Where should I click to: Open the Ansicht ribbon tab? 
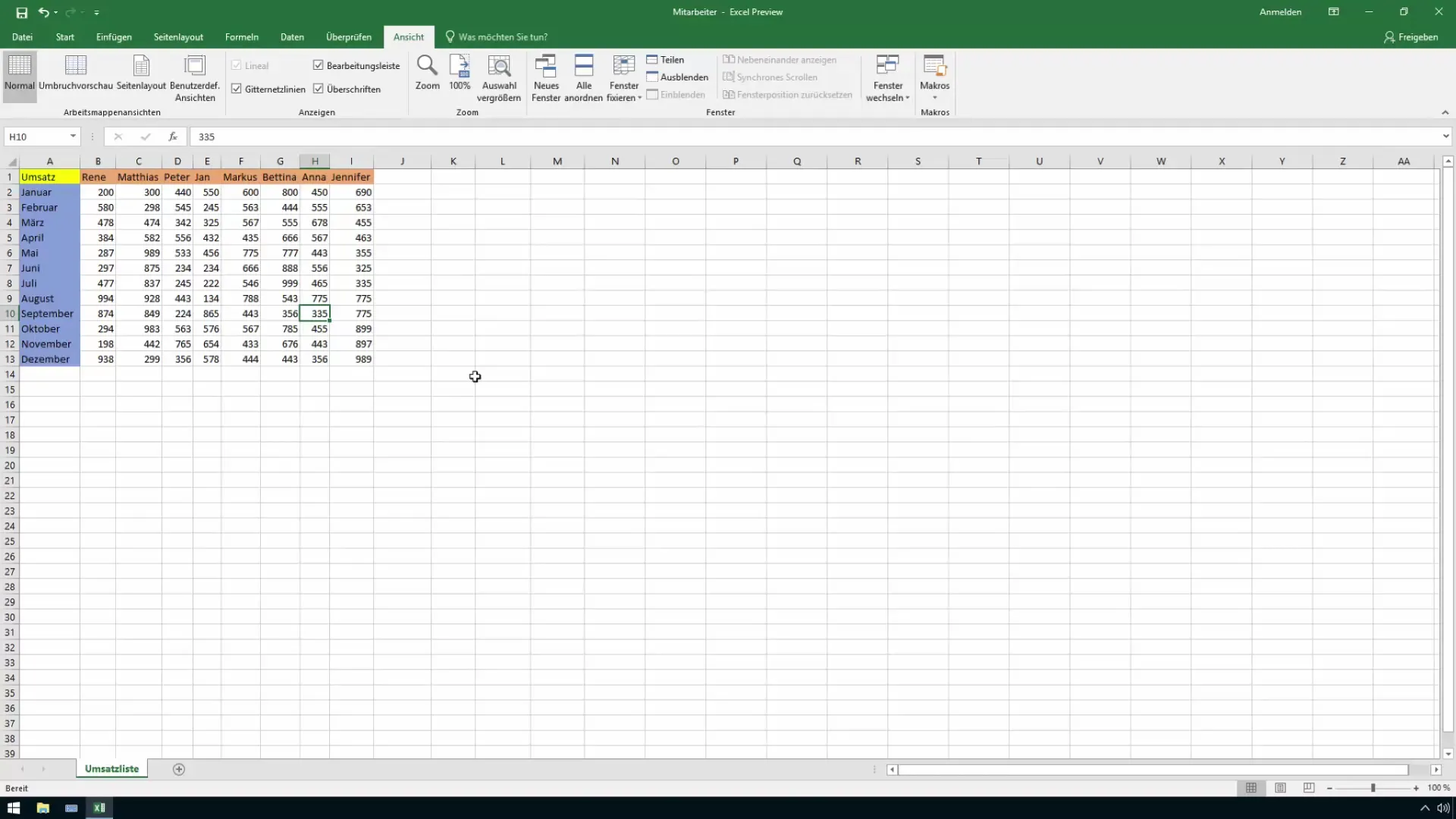point(408,37)
